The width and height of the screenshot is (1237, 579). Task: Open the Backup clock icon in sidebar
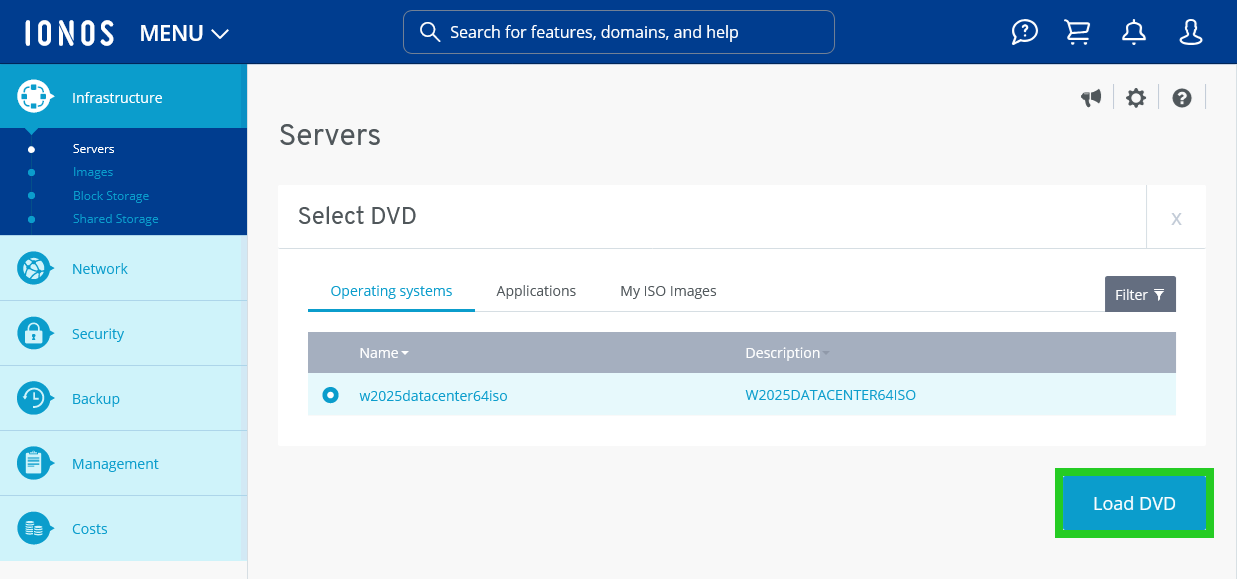click(35, 398)
